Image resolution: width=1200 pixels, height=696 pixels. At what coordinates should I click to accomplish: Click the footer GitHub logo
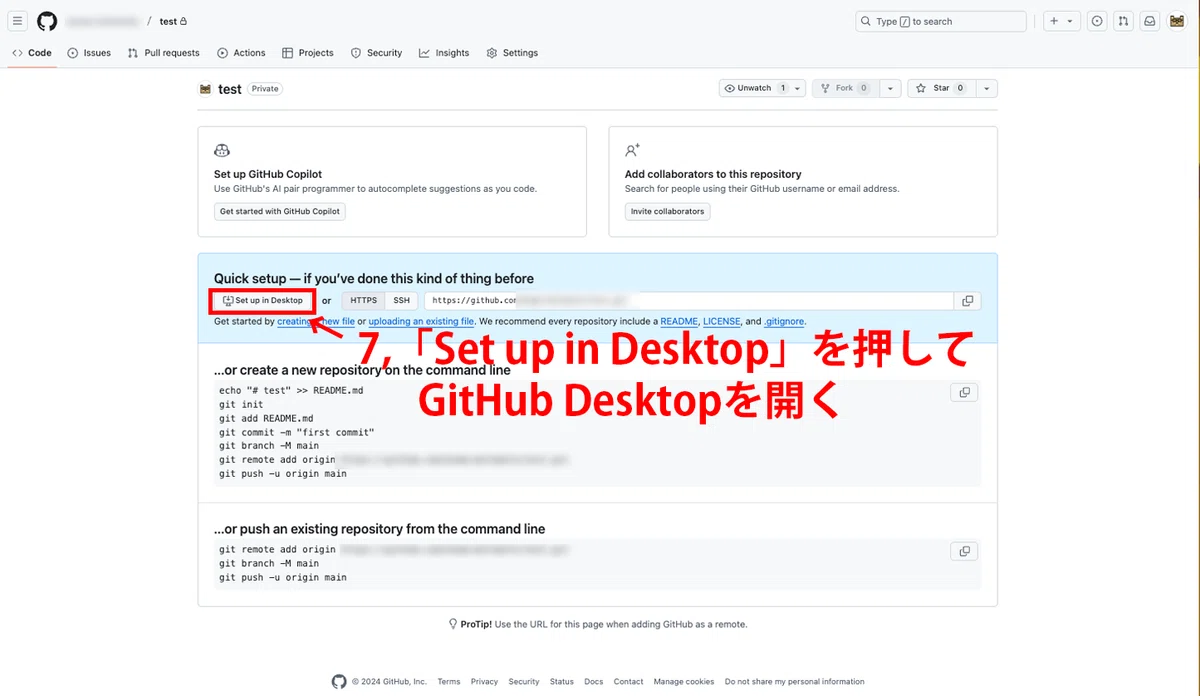click(x=339, y=681)
